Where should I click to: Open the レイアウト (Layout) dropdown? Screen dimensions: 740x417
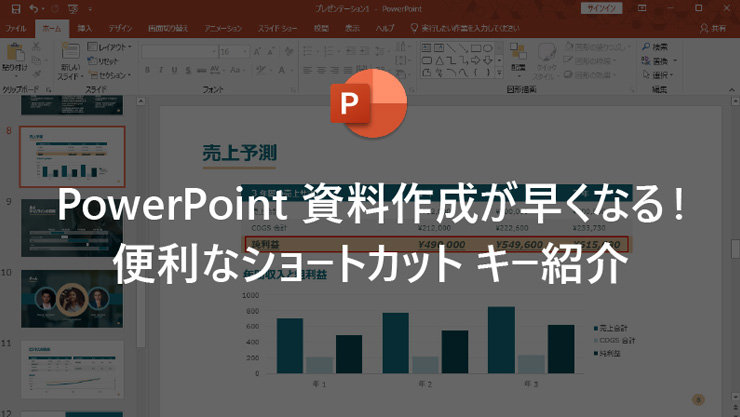tap(110, 47)
